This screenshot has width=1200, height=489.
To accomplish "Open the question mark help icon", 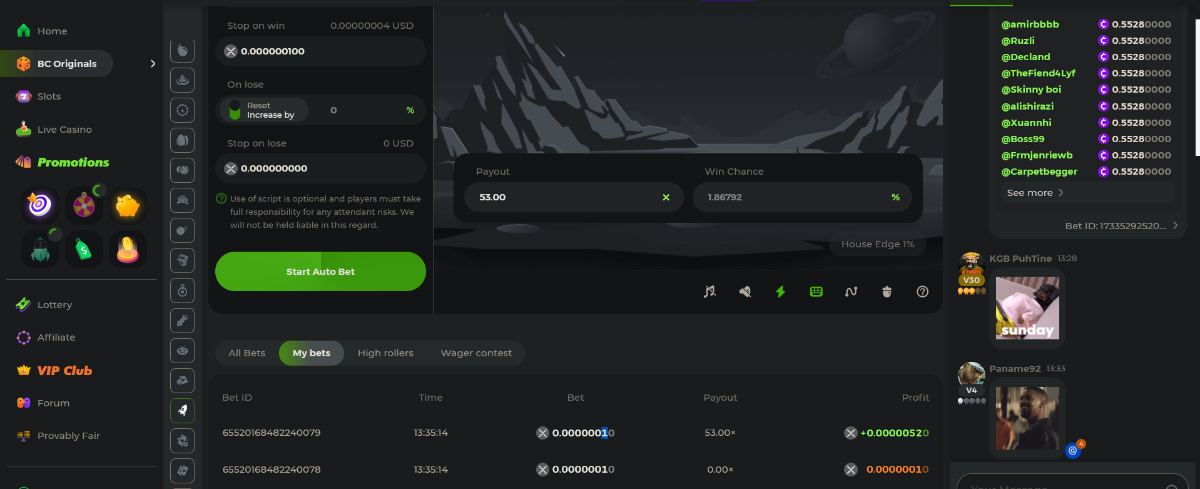I will click(x=922, y=292).
